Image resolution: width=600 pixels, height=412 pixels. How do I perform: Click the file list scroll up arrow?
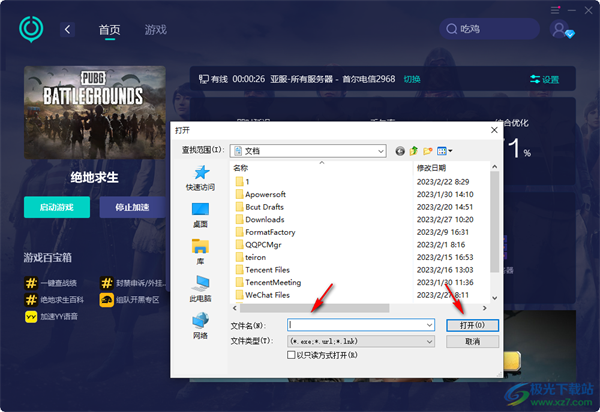[x=494, y=167]
